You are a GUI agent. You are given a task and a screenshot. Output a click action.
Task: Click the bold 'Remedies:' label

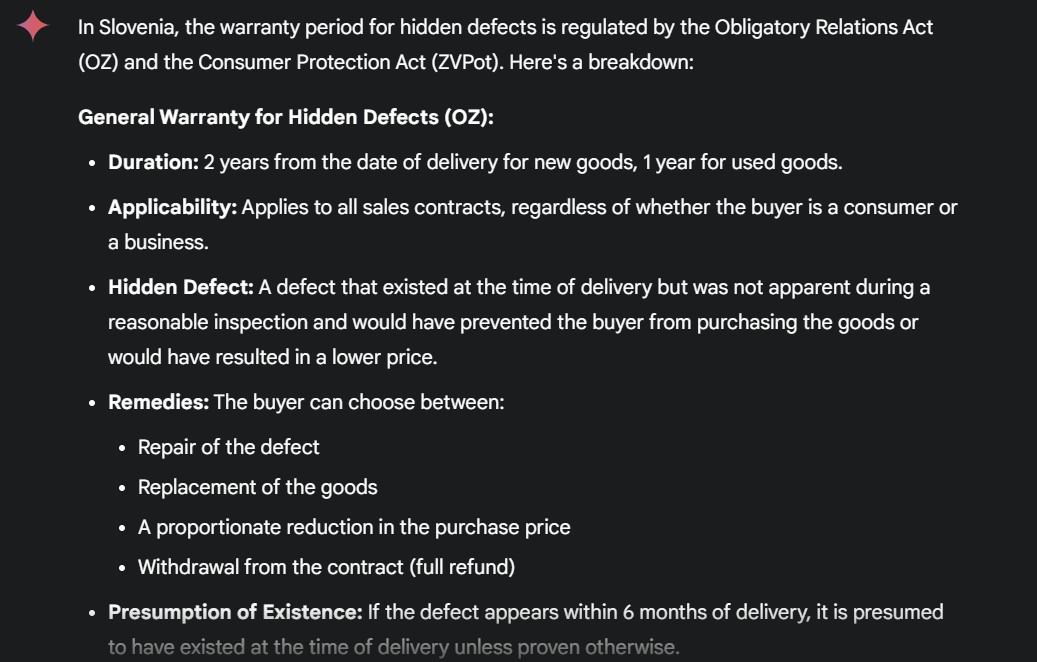(x=158, y=402)
